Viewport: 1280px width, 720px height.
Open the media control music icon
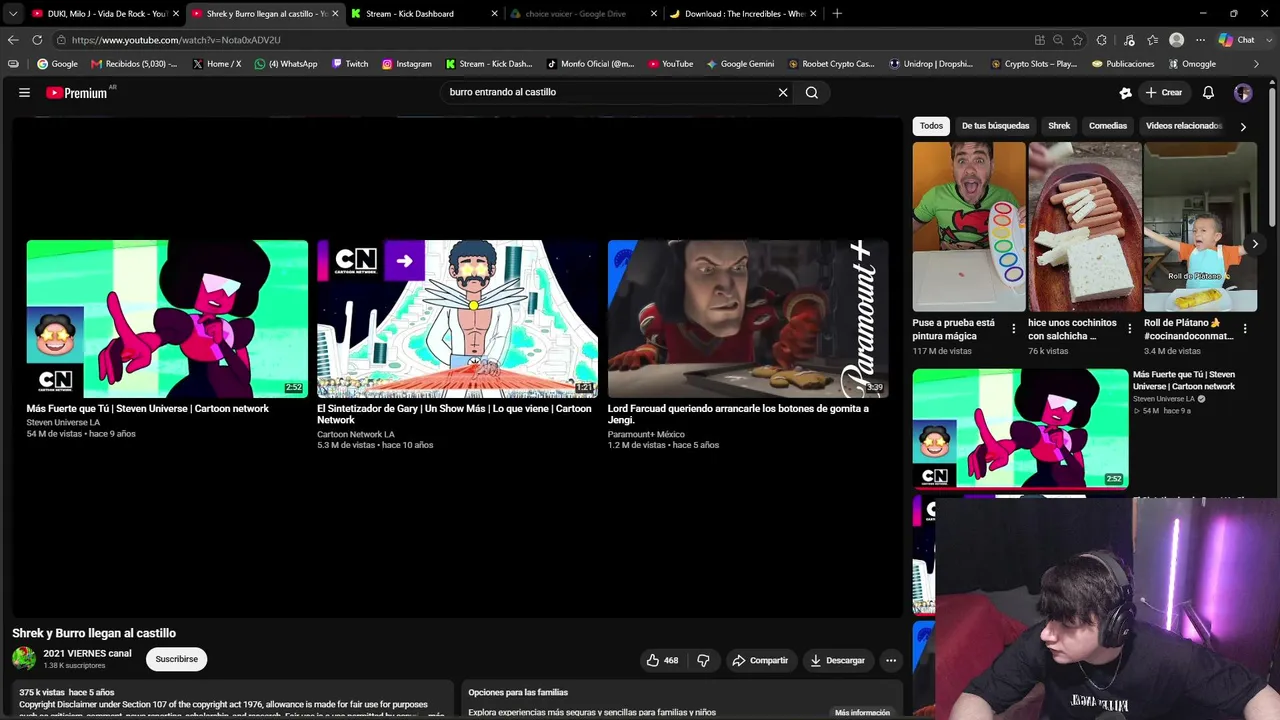tap(1129, 40)
